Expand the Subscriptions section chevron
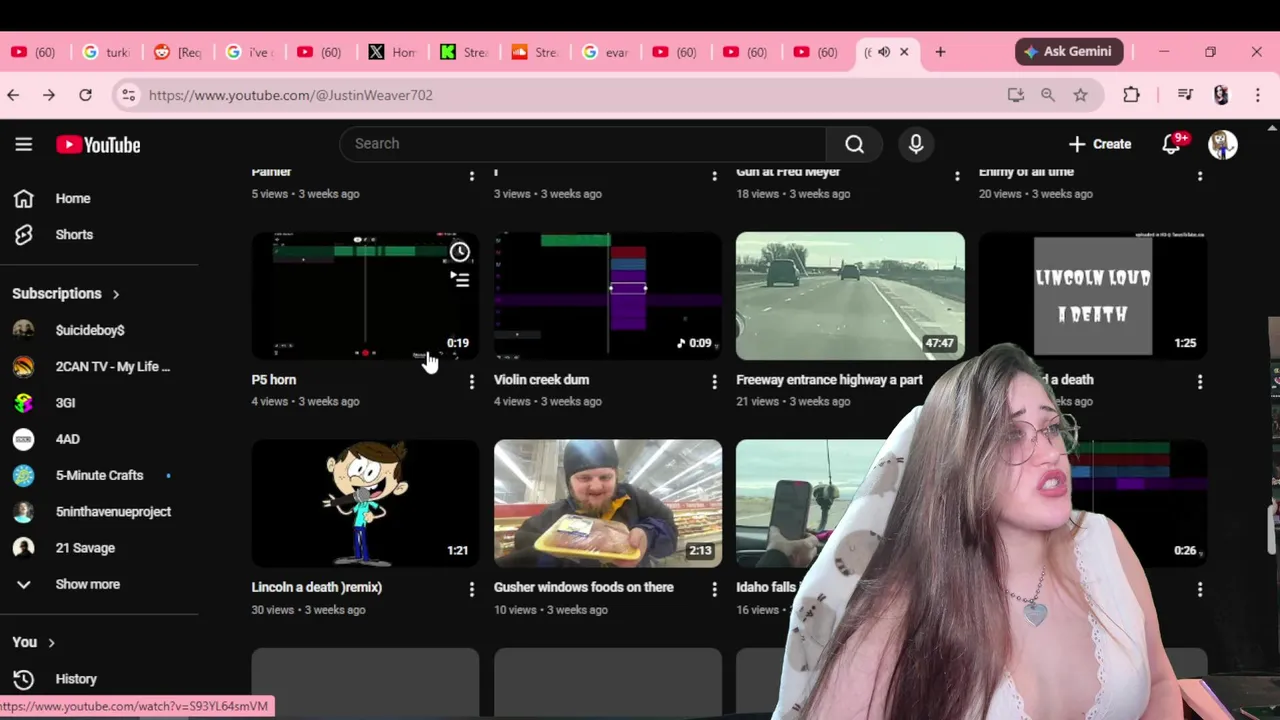 click(x=116, y=294)
